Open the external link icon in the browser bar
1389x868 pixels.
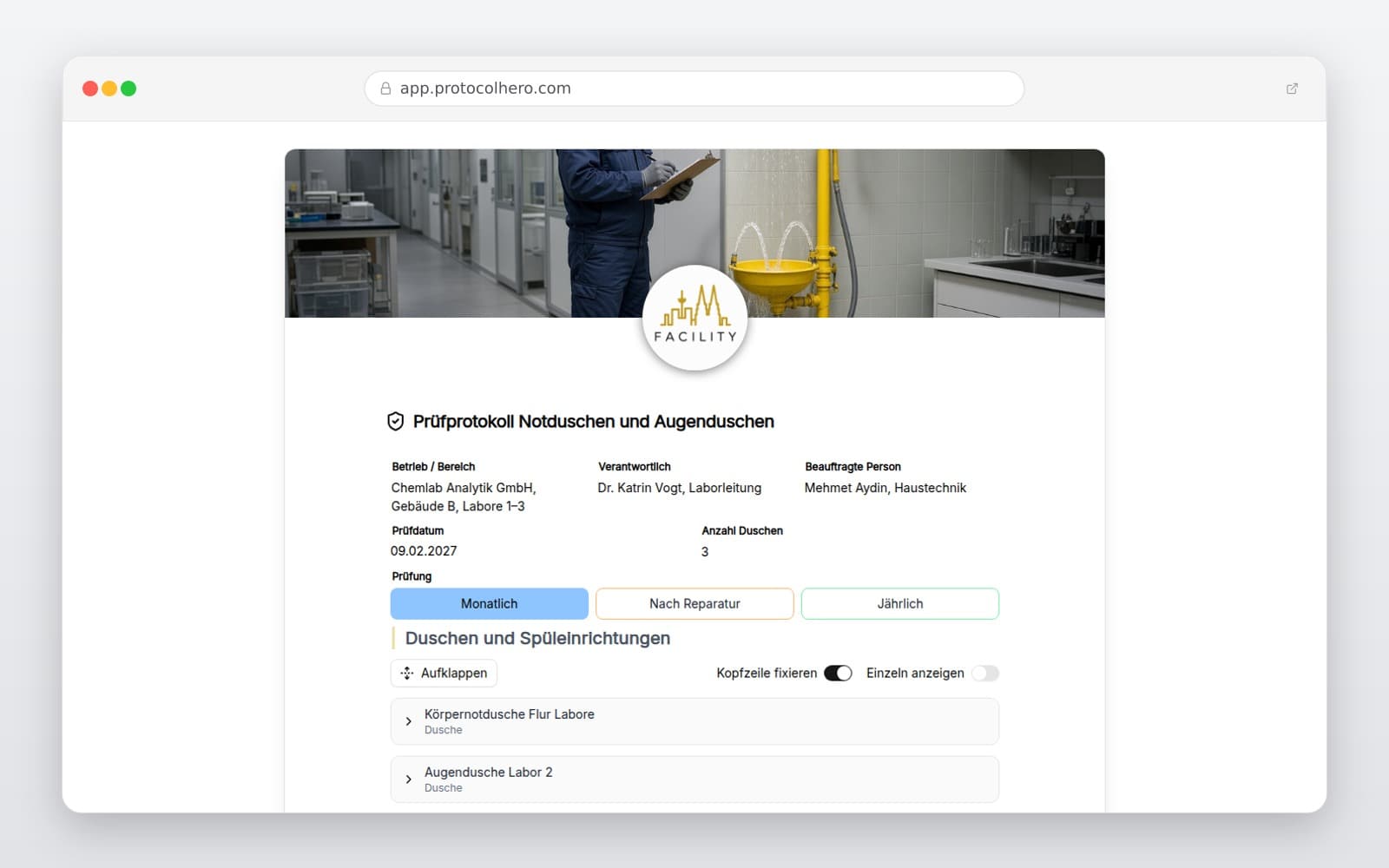point(1292,89)
